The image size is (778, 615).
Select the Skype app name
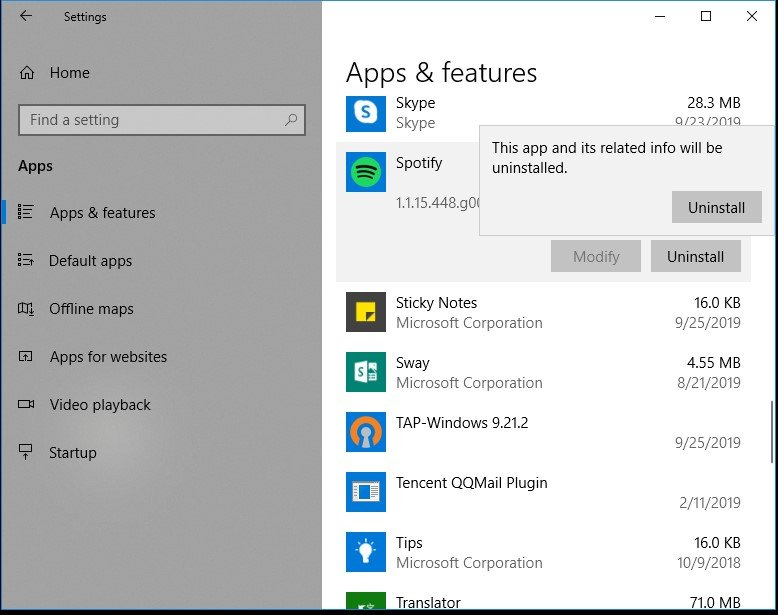coord(415,103)
